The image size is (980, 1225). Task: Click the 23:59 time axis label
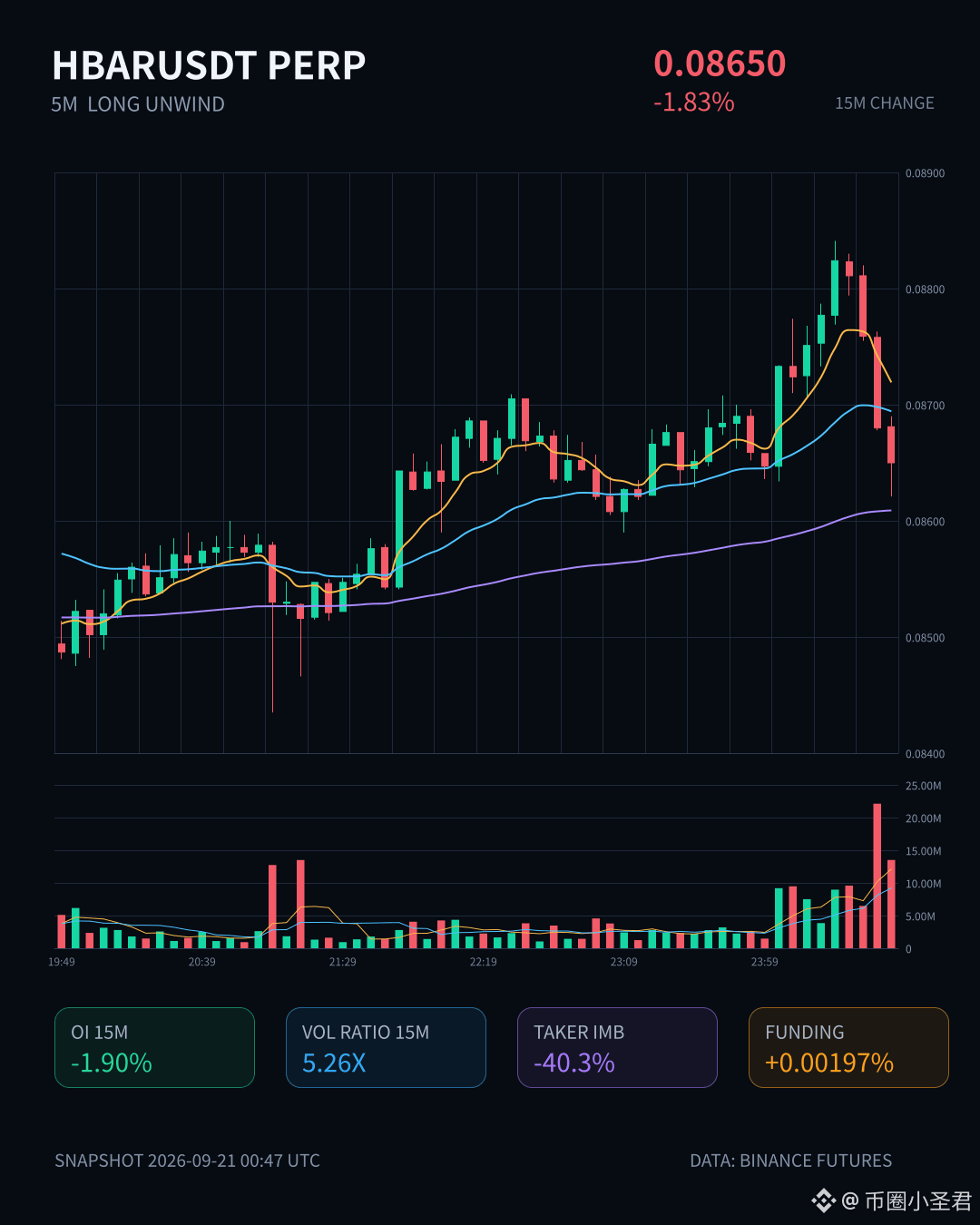point(764,962)
